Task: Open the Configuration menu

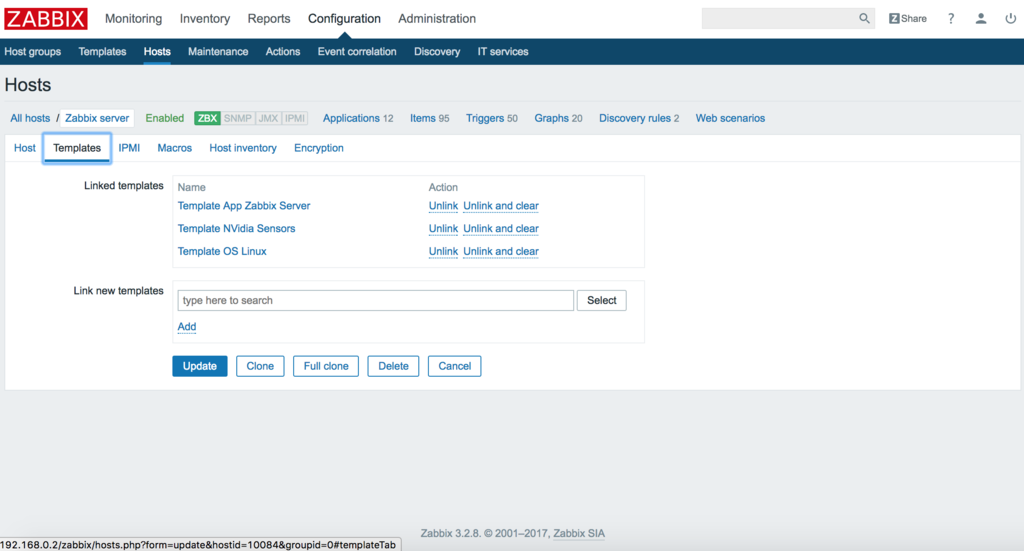Action: click(344, 18)
